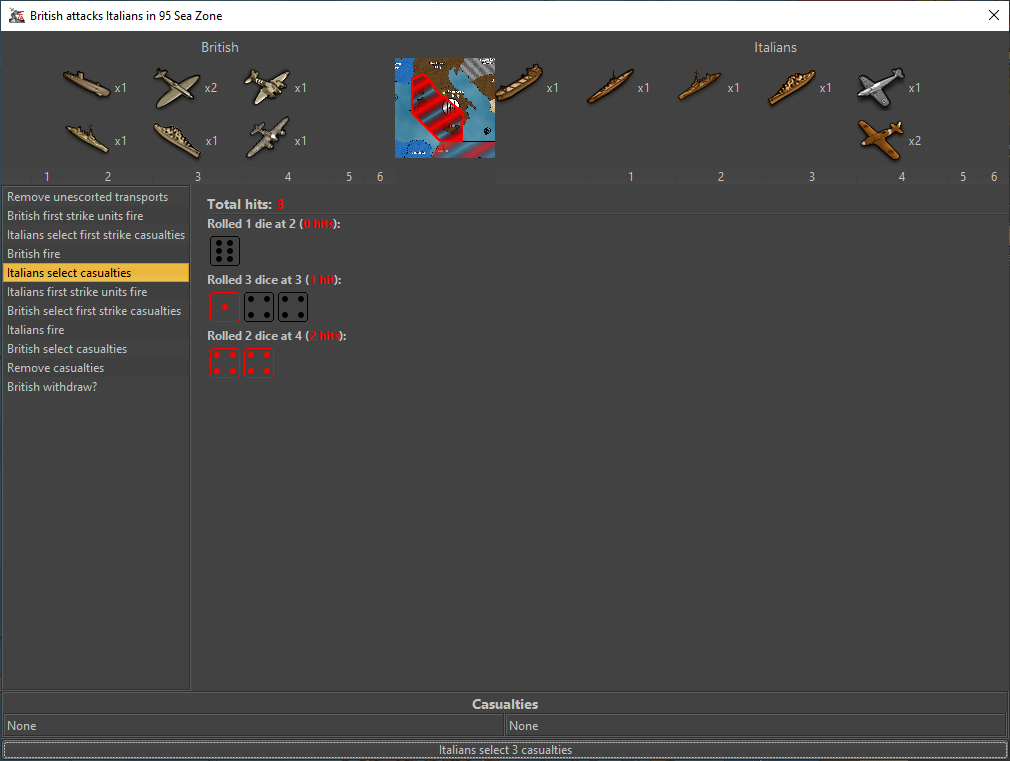Click the right casualties 'None' field
This screenshot has height=761, width=1010.
tap(756, 726)
